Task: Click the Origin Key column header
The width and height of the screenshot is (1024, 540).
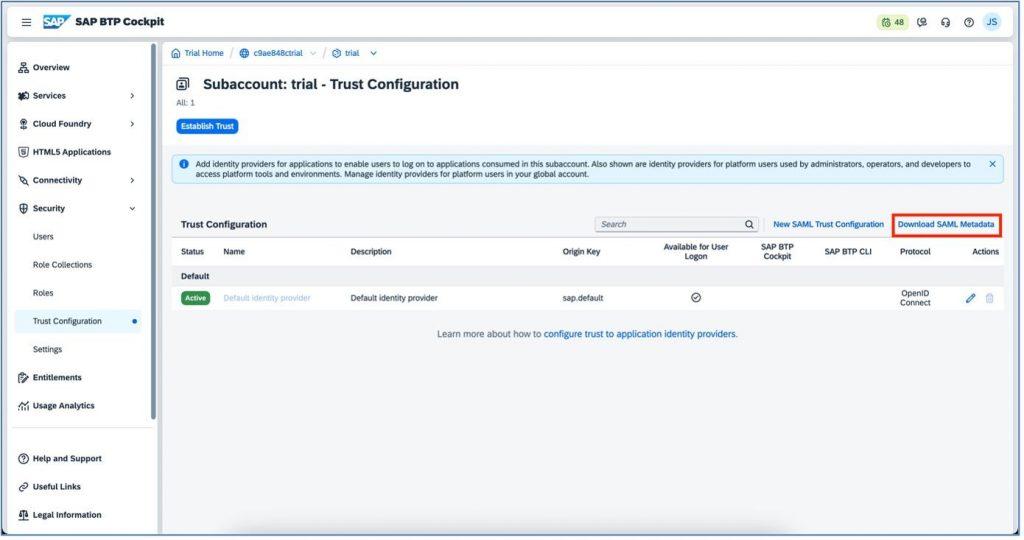Action: click(x=583, y=252)
